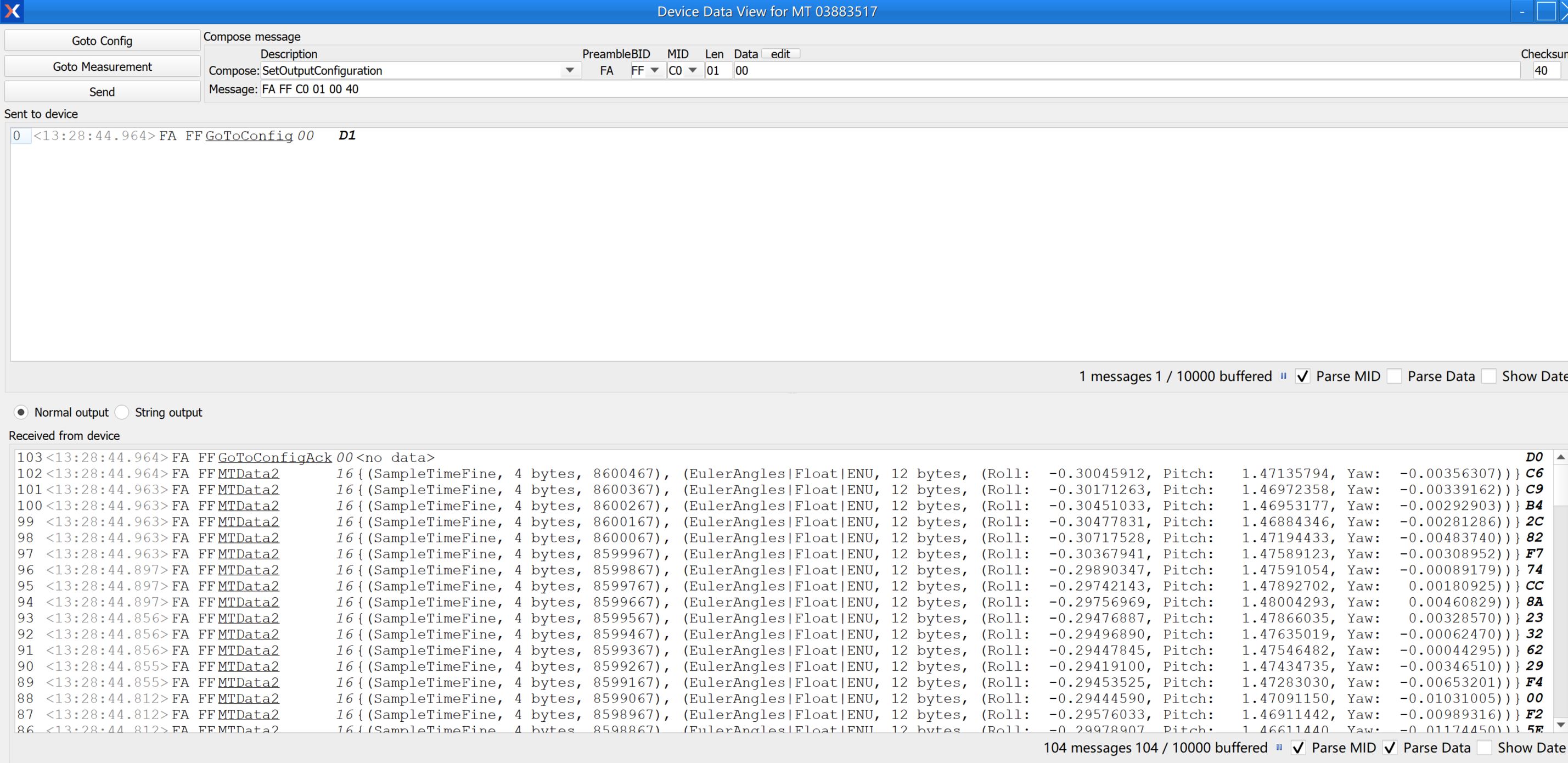1568x763 pixels.
Task: Click the scroll-up arrow of the received list
Action: click(1560, 457)
